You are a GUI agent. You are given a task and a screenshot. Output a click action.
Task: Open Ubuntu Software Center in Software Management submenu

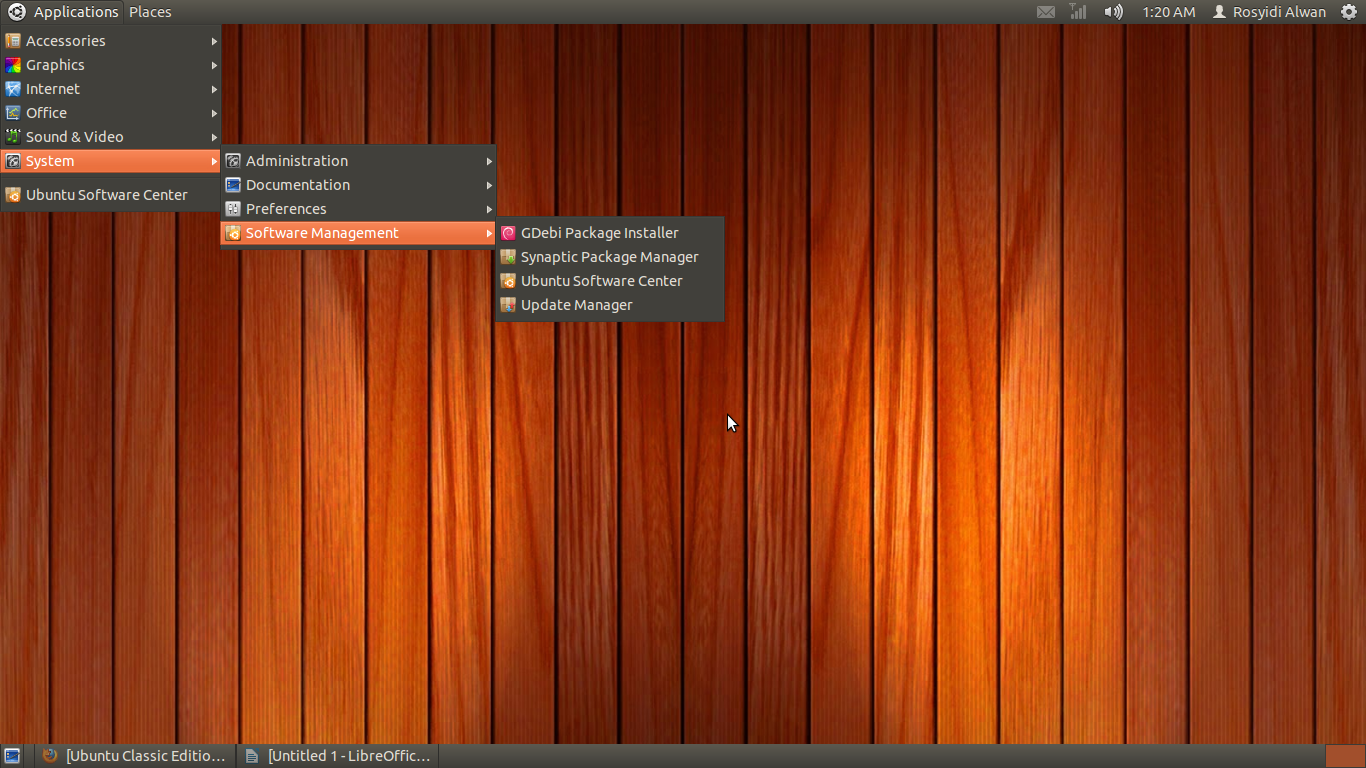610,281
